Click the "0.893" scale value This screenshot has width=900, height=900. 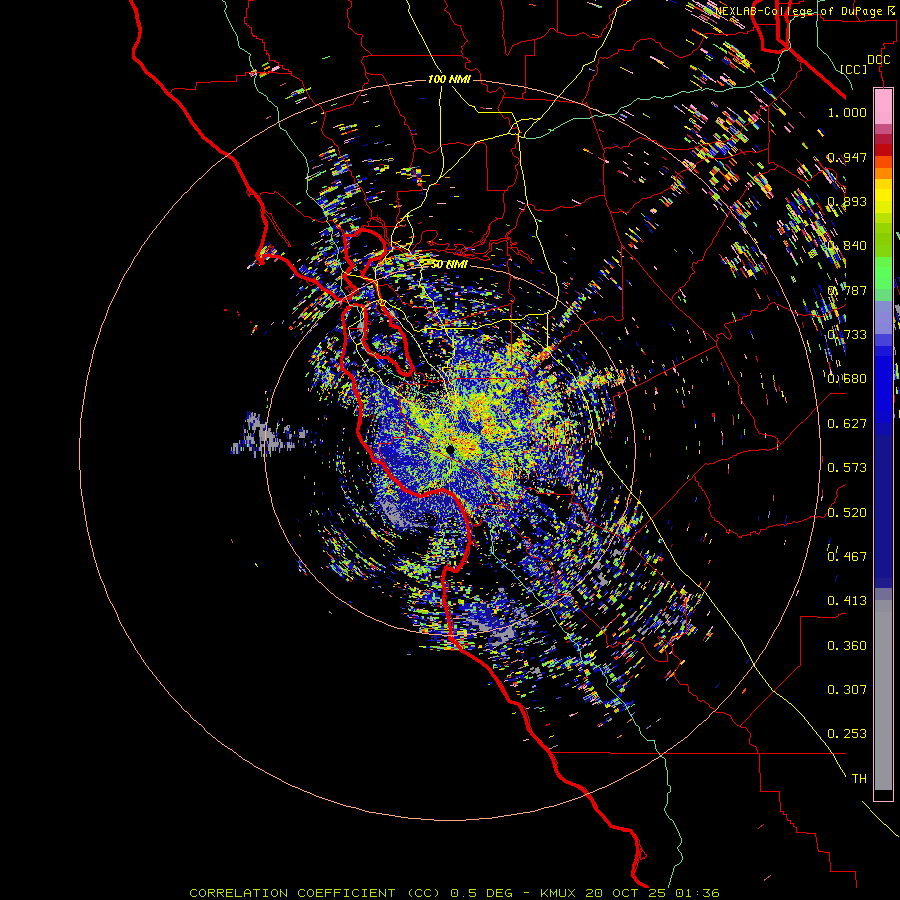pos(847,201)
